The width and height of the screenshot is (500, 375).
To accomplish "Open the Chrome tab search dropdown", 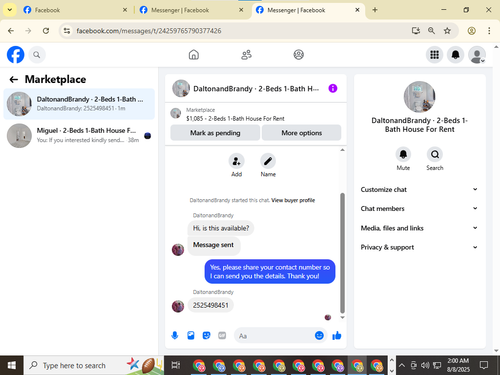I will click(10, 10).
